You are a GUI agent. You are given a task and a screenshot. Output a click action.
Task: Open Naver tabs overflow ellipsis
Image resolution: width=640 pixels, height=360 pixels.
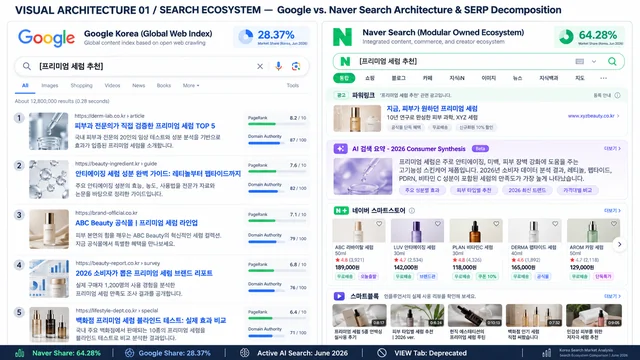[603, 78]
